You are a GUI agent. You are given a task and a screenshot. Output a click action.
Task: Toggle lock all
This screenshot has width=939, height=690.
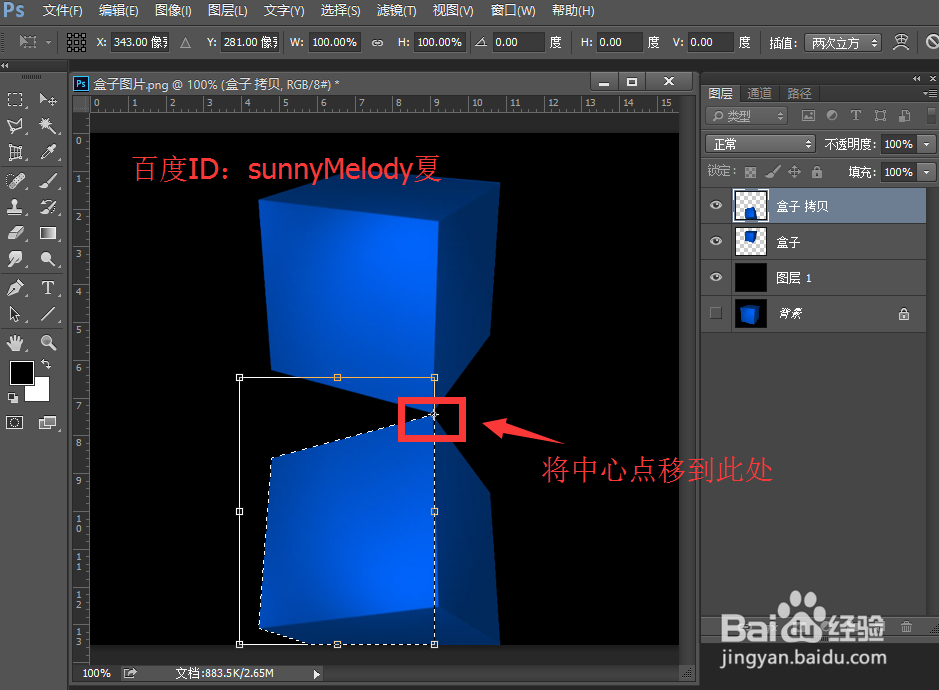pos(817,172)
